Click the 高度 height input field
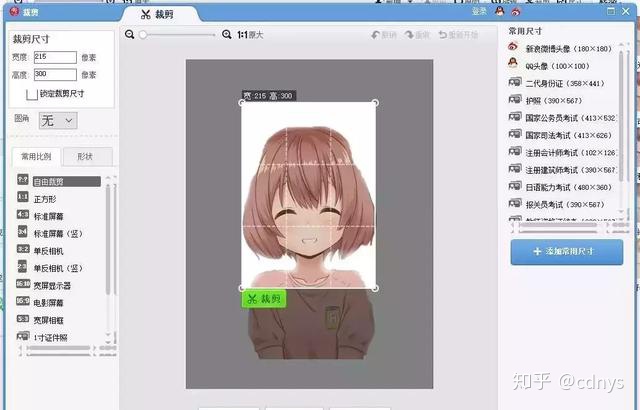Viewport: 640px width, 410px height. coord(55,74)
